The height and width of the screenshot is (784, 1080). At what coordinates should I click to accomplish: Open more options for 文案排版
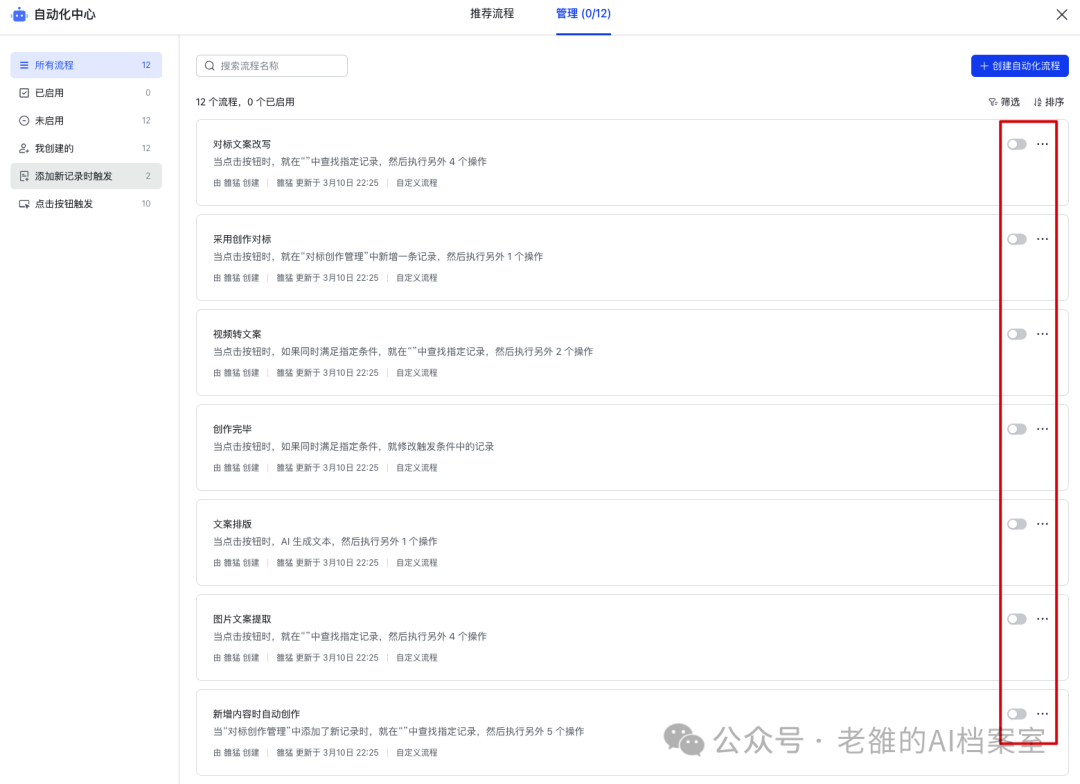(1042, 524)
